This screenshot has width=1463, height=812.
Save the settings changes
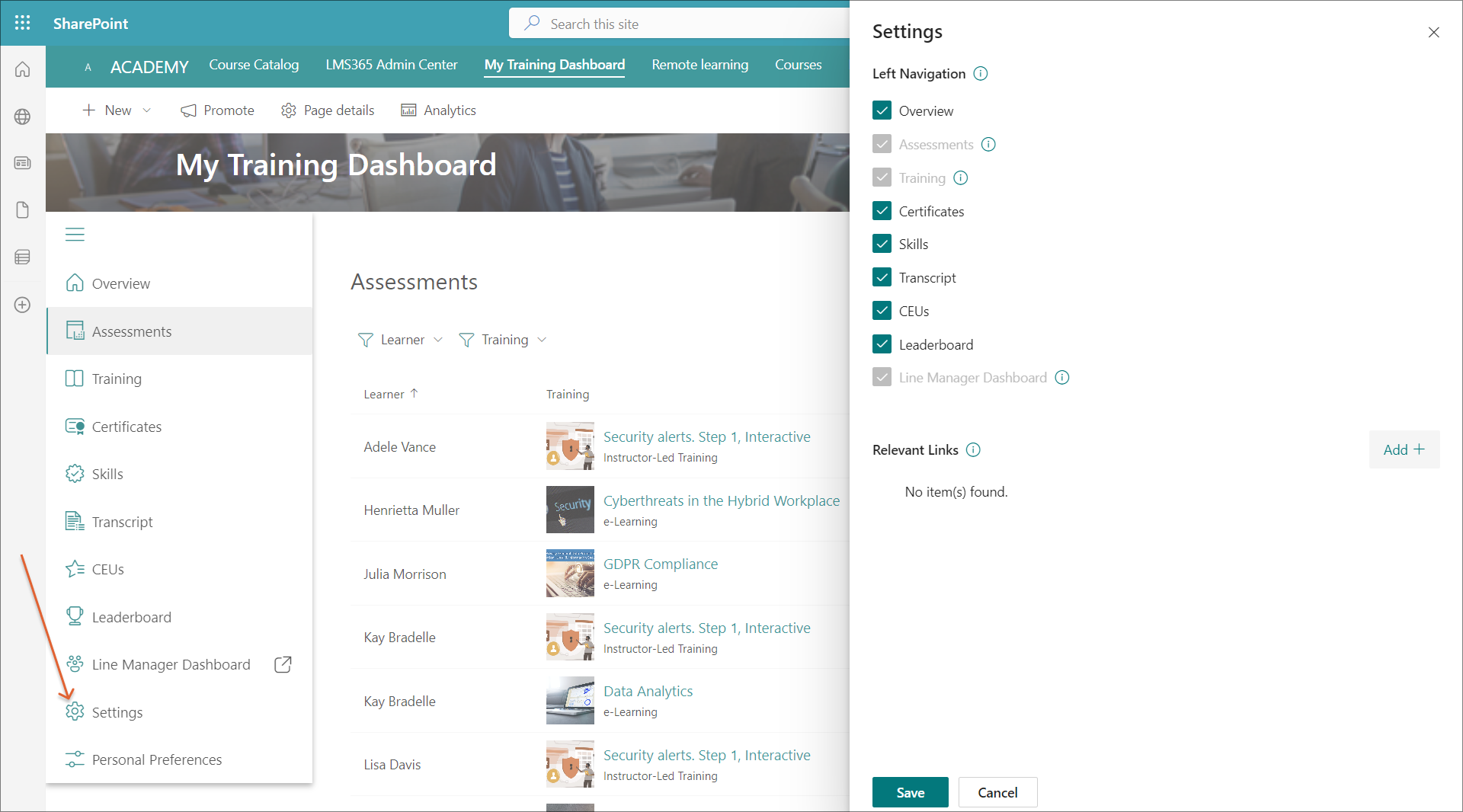910,792
